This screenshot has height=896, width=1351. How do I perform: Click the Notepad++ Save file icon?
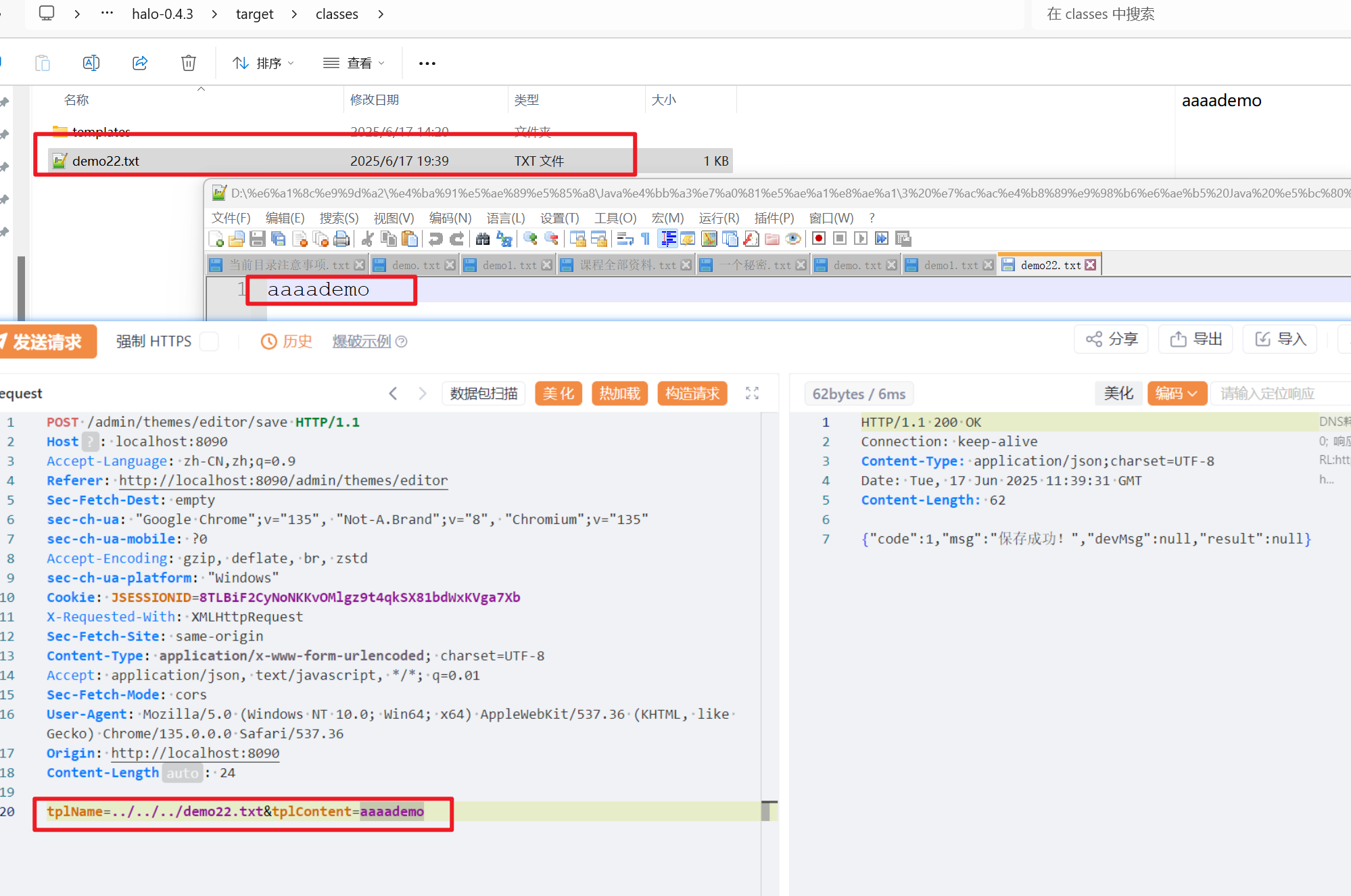tap(257, 239)
